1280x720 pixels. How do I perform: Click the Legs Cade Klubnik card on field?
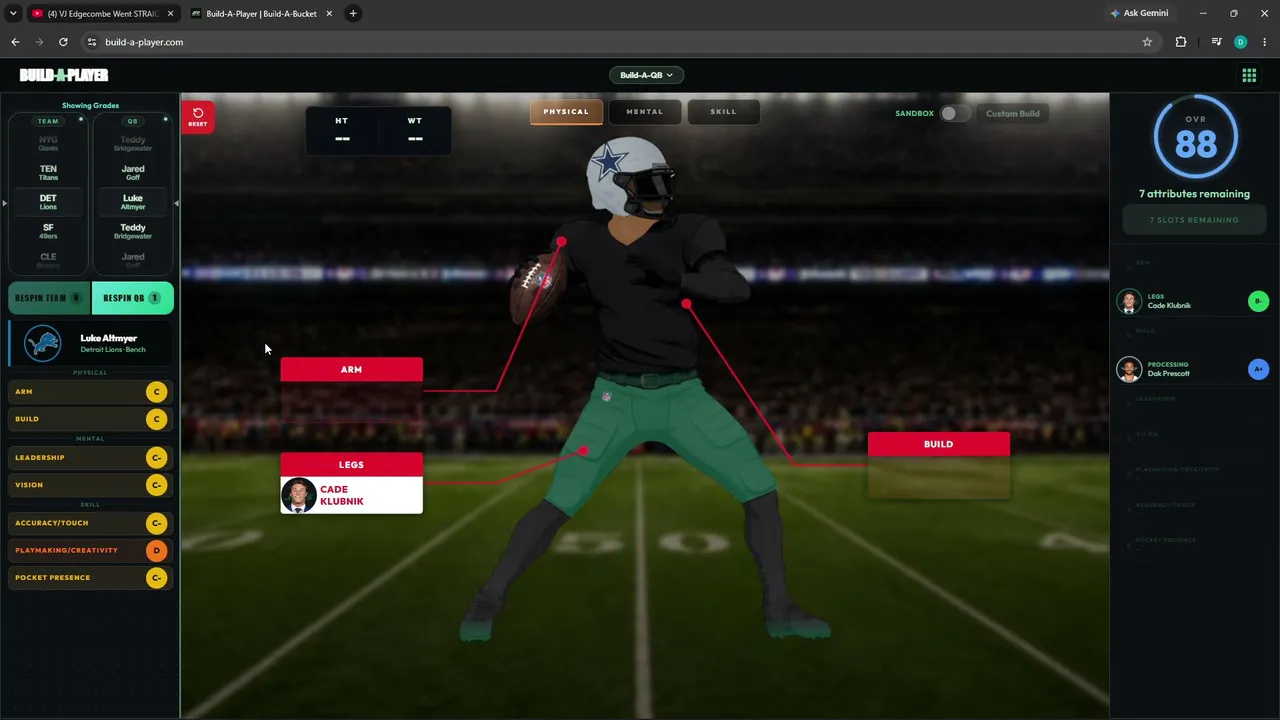pyautogui.click(x=351, y=483)
